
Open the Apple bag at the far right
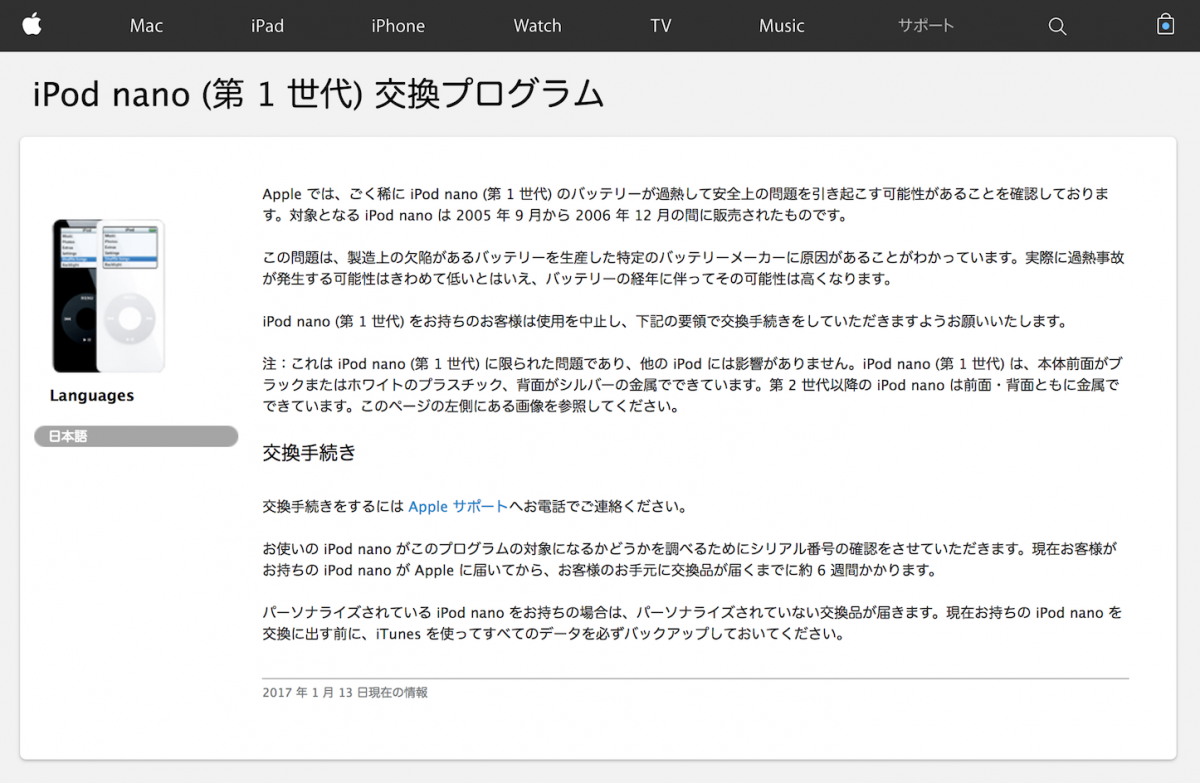tap(1165, 25)
